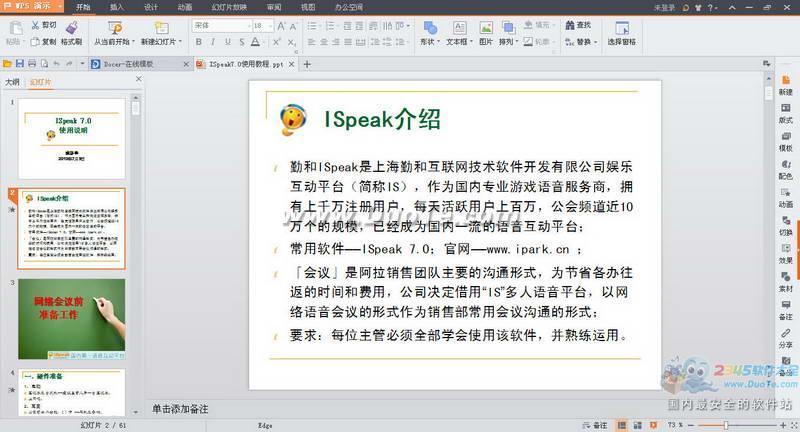Screen dimensions: 800x432
Task: Click the Redo arrow
Action: [x=69, y=64]
